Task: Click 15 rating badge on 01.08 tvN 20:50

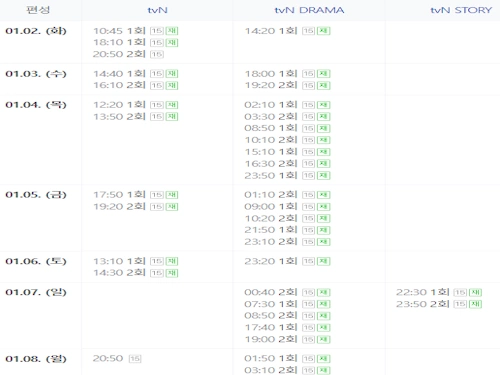Action: coord(135,359)
